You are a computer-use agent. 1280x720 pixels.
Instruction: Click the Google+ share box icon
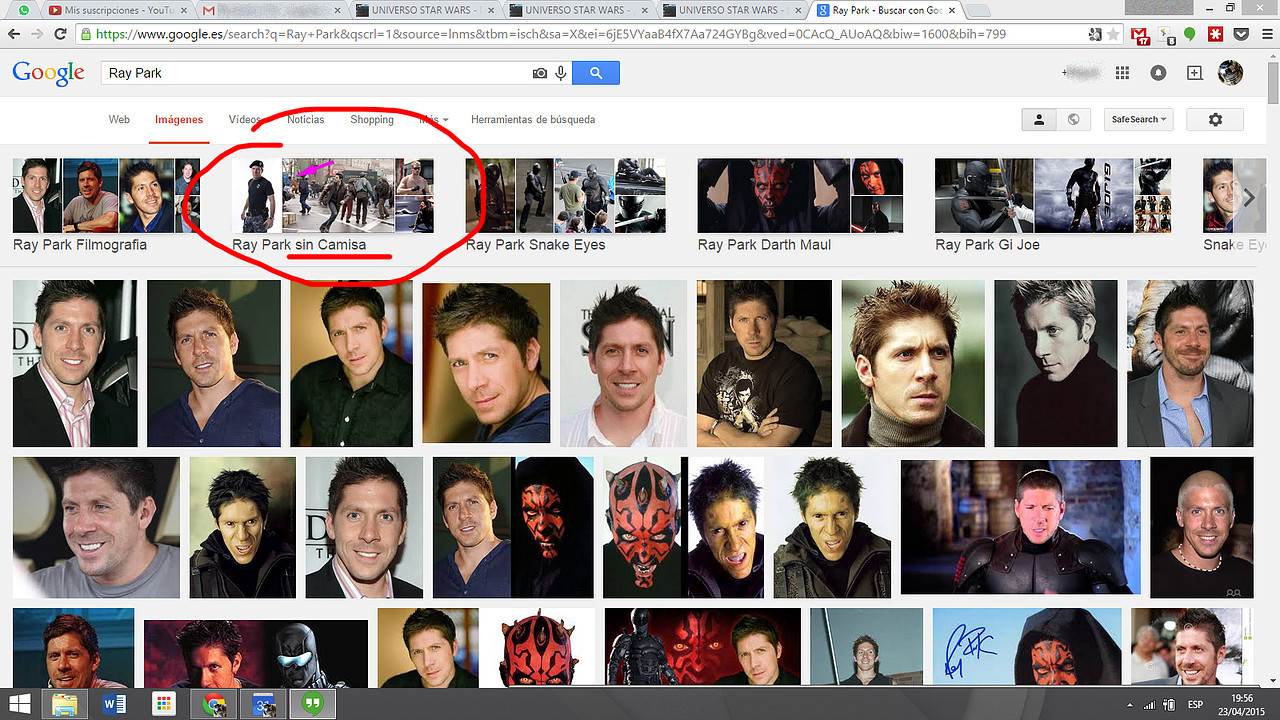pos(1194,73)
